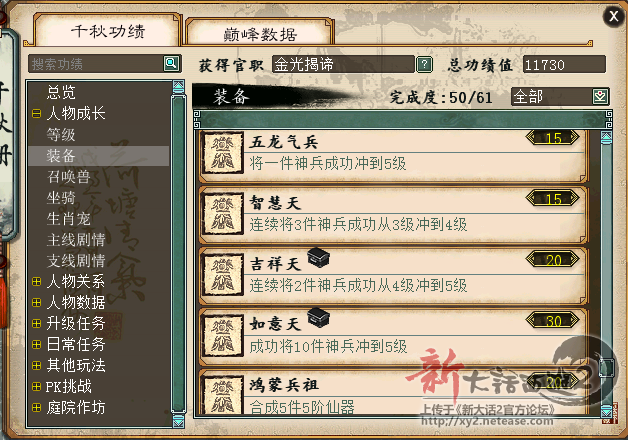Click the 搜索功绩 search field
Image resolution: width=628 pixels, height=440 pixels.
[96, 64]
